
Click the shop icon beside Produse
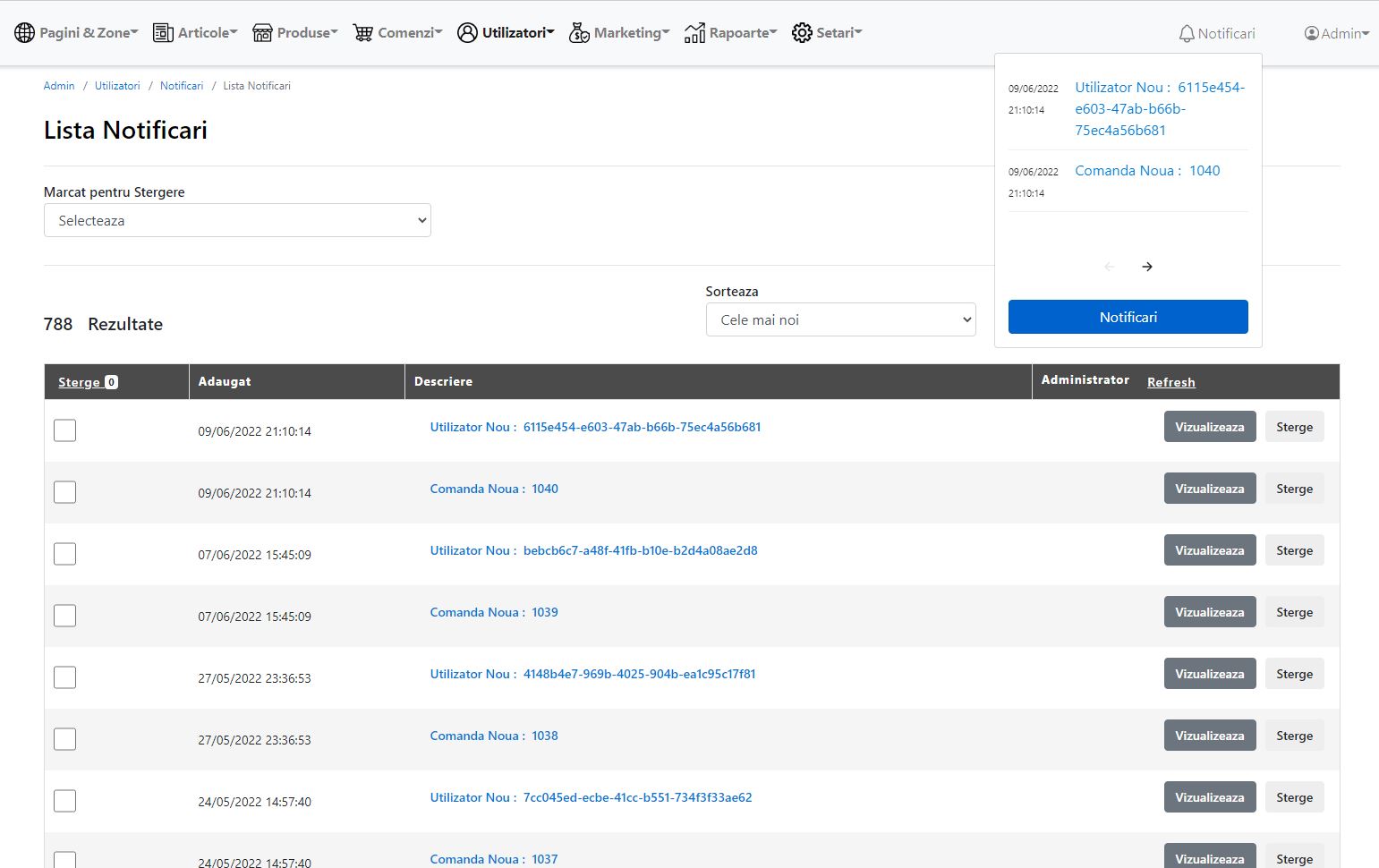[262, 33]
